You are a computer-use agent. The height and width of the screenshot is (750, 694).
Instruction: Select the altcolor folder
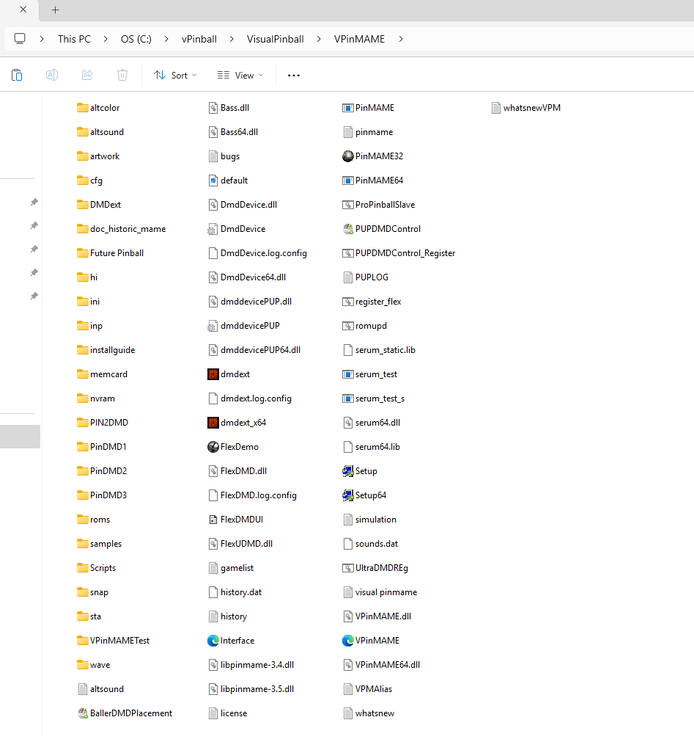click(x=98, y=108)
